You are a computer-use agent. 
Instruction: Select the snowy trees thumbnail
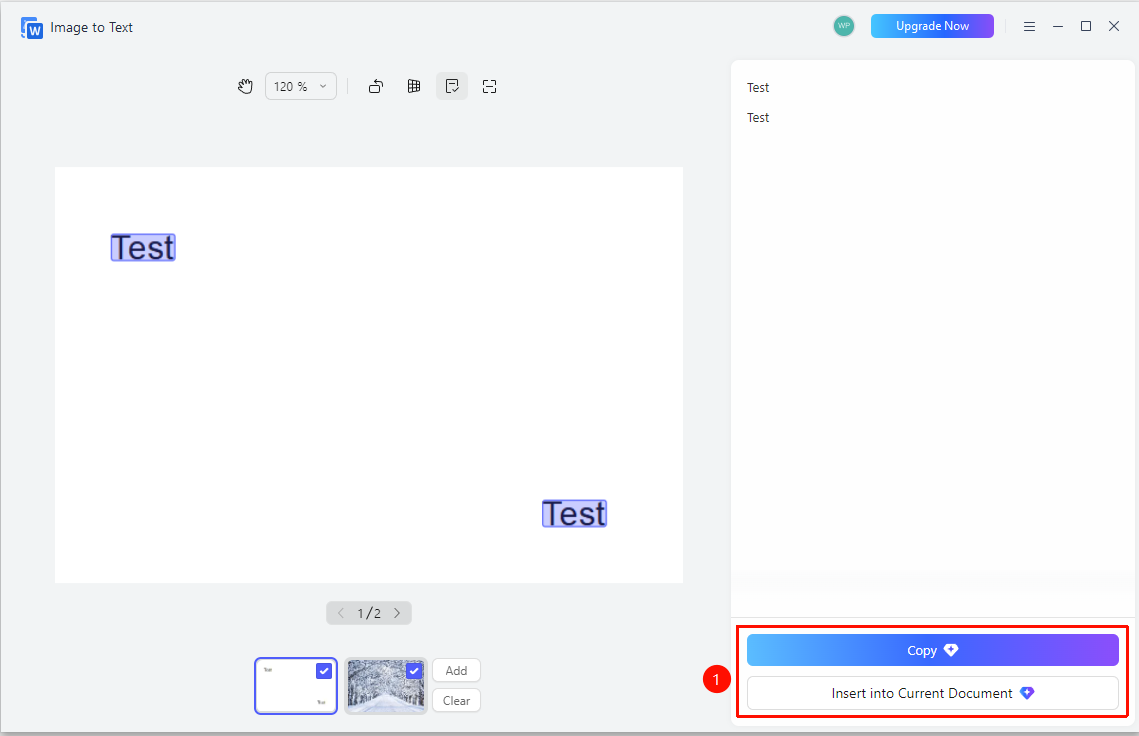[386, 686]
